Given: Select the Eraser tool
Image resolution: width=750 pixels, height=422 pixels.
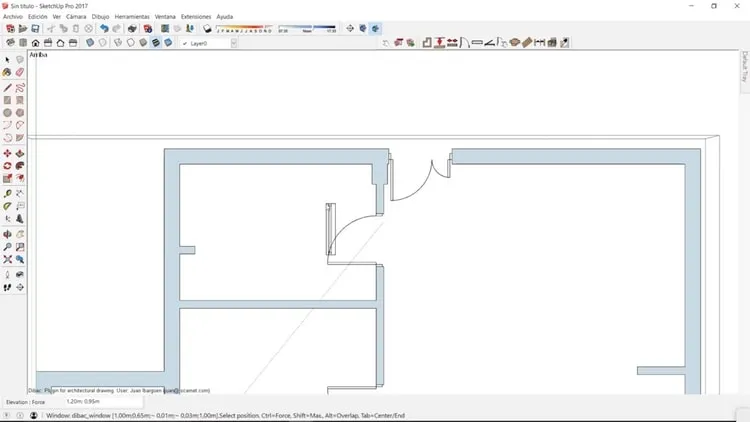Looking at the screenshot, I should coord(20,72).
